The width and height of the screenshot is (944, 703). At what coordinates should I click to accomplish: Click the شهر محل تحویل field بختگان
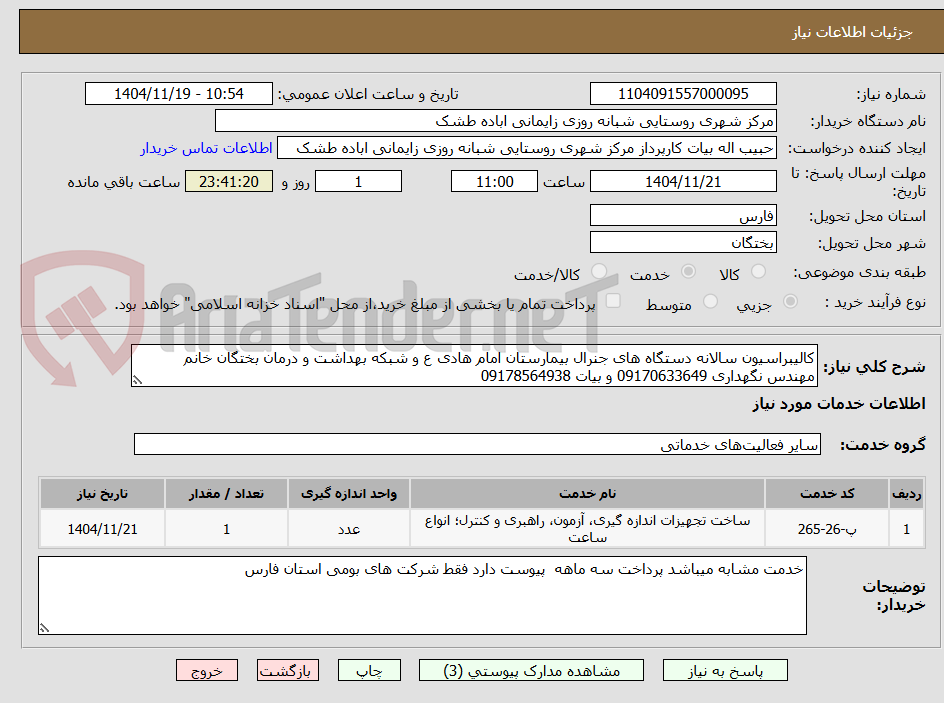click(683, 243)
